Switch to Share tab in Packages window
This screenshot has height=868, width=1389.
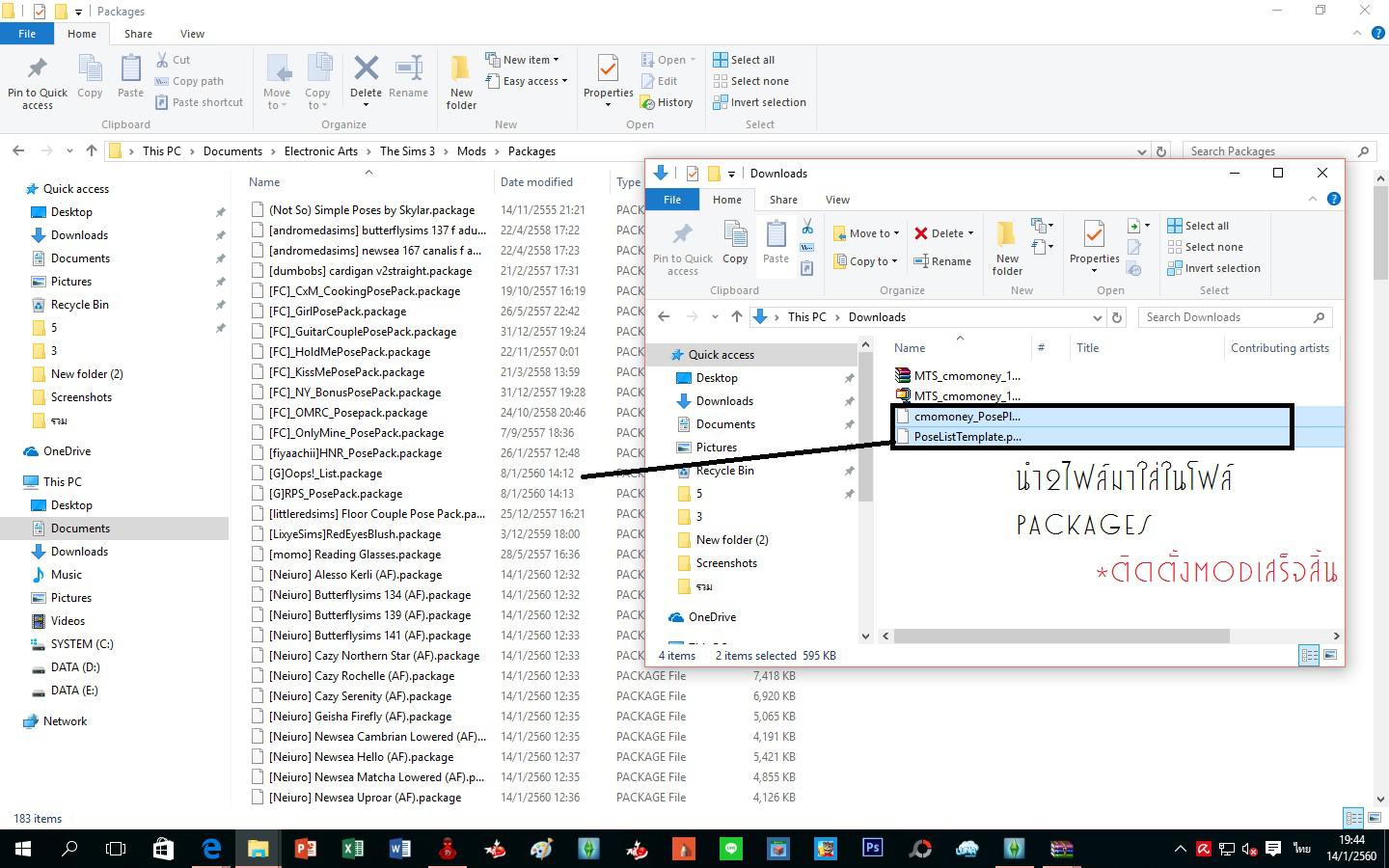(138, 33)
